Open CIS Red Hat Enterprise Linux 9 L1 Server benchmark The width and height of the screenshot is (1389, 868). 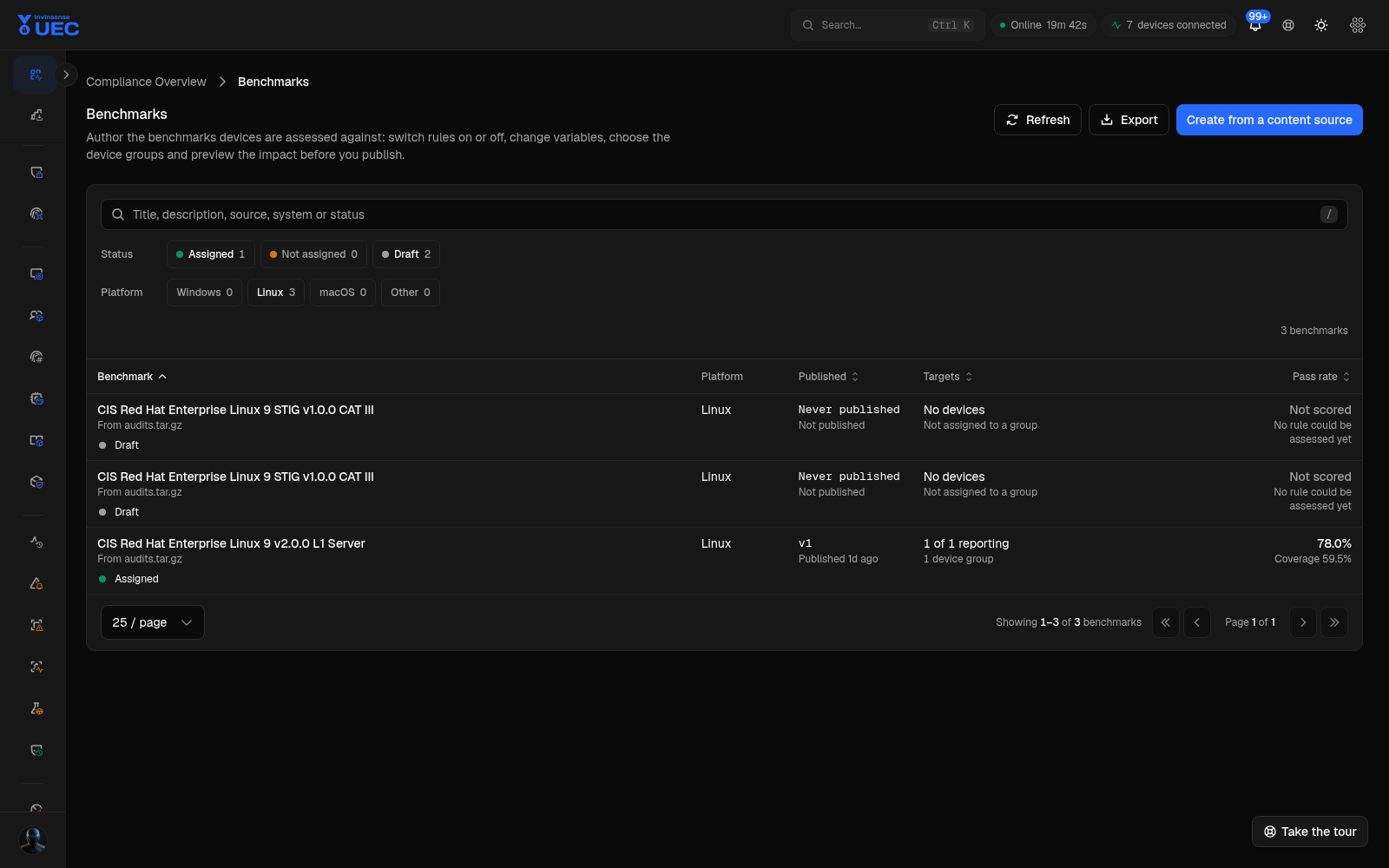231,543
